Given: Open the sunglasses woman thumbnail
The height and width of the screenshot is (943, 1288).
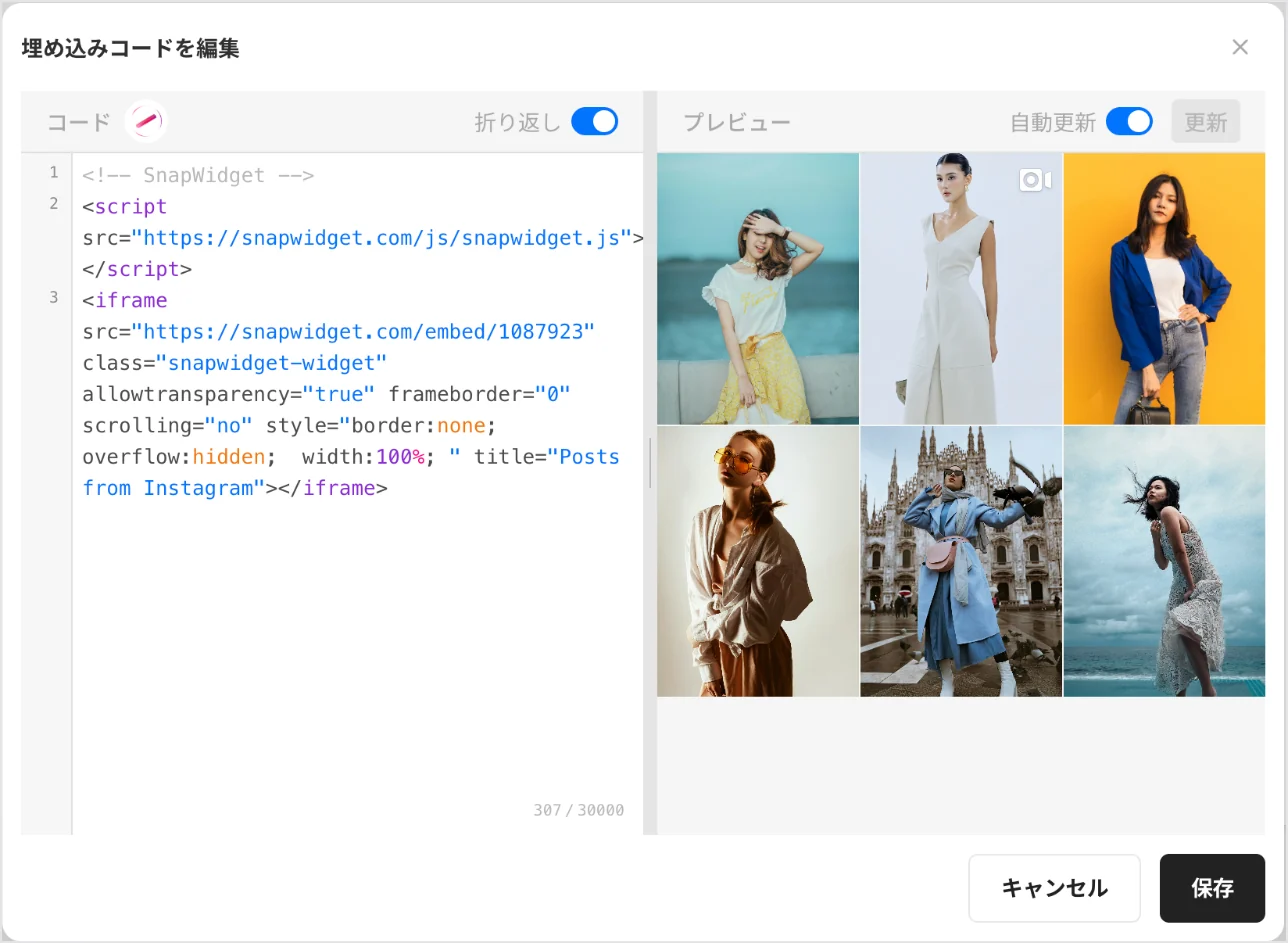Looking at the screenshot, I should pyautogui.click(x=758, y=562).
